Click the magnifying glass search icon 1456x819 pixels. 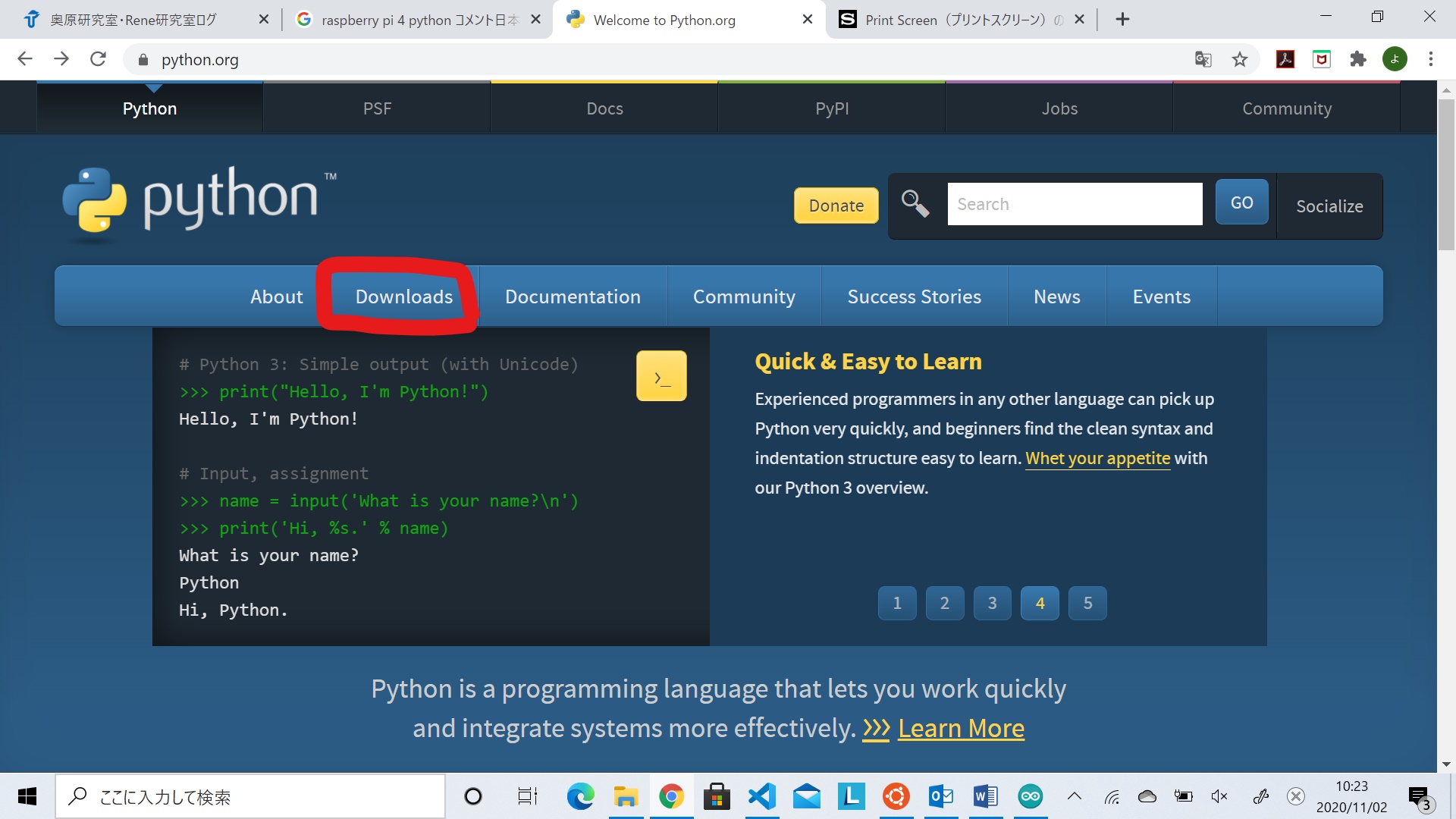click(x=915, y=204)
